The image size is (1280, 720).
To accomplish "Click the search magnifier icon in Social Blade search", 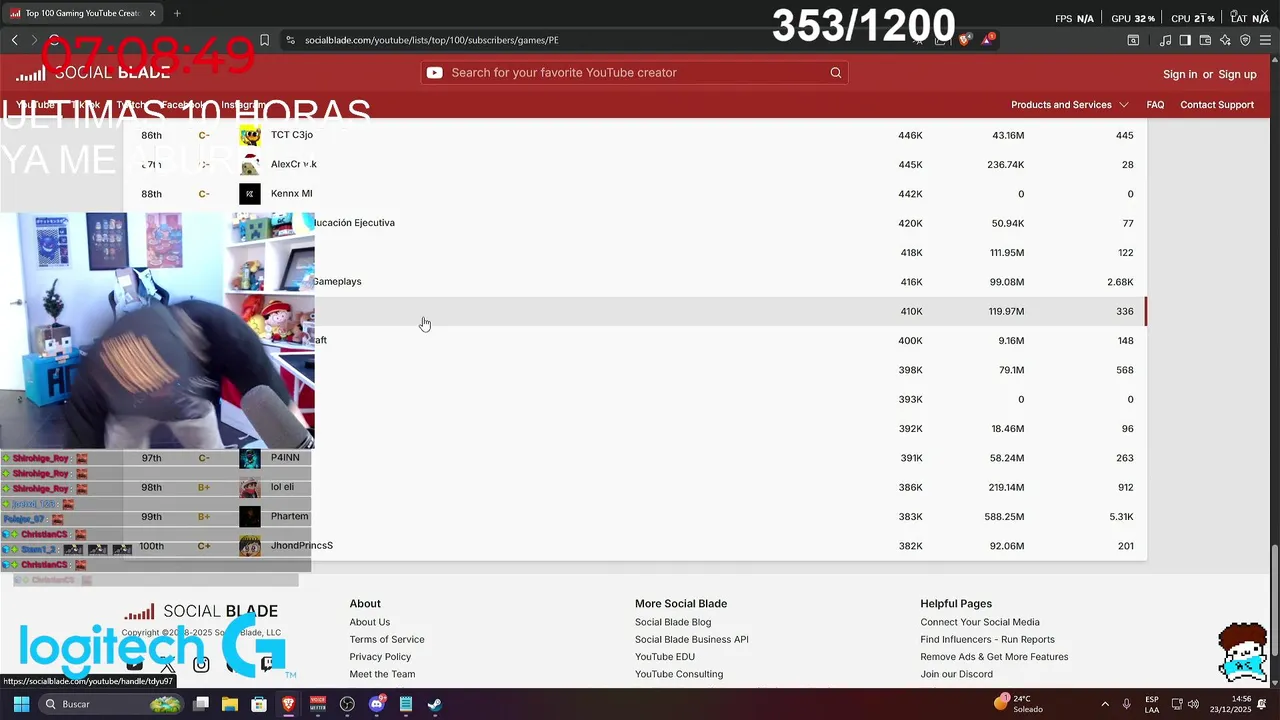I will 836,72.
